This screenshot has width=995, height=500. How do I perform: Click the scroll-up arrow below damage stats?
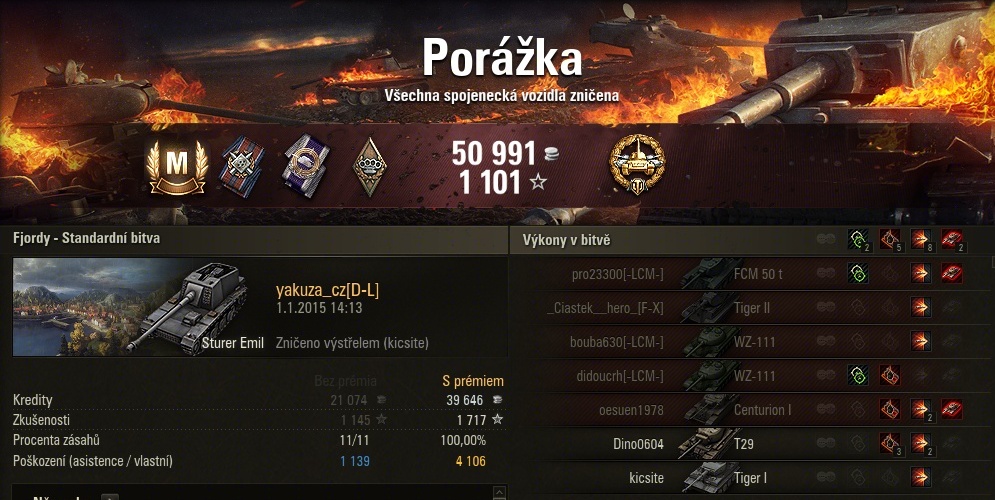[x=499, y=492]
